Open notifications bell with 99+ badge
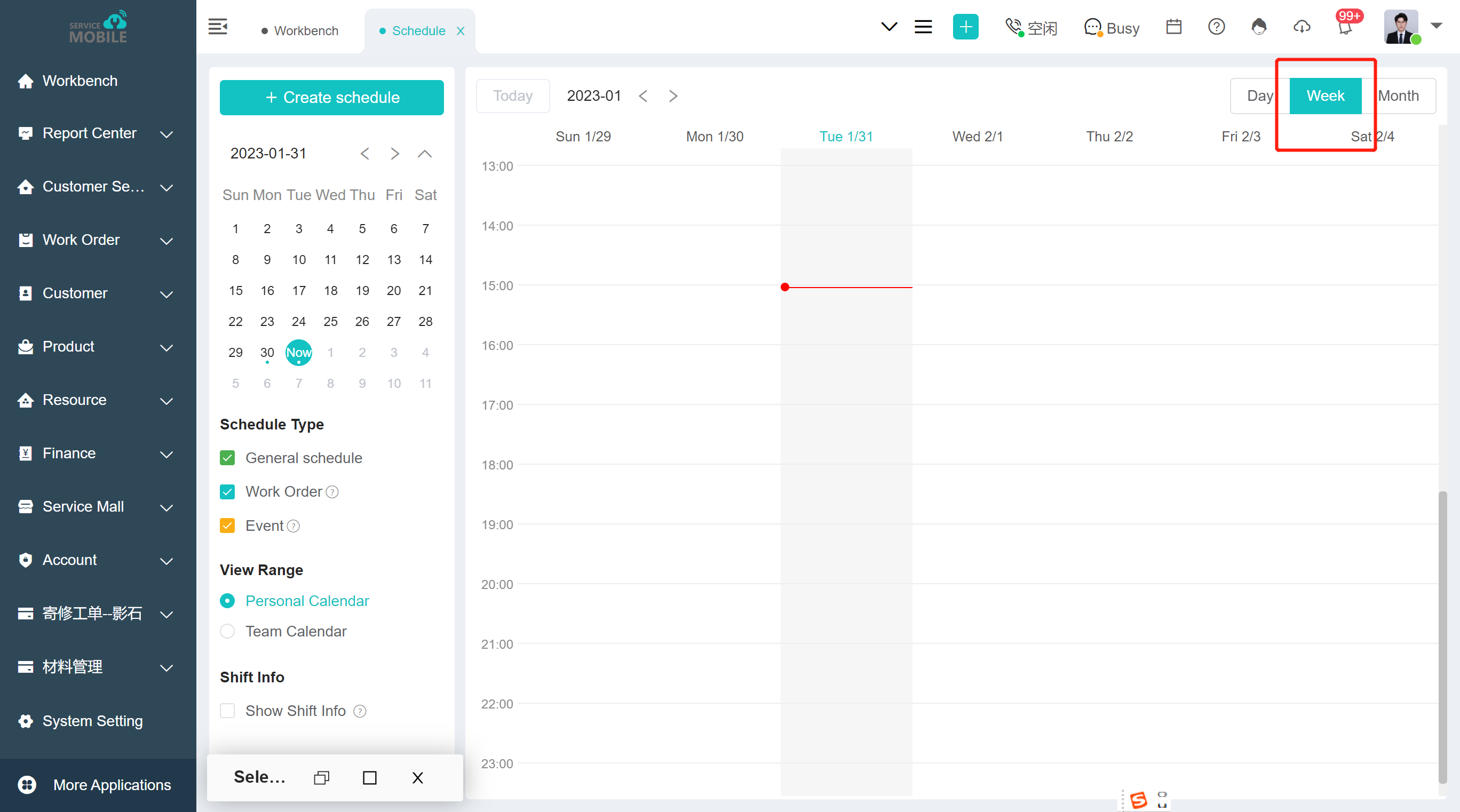The width and height of the screenshot is (1460, 812). [x=1345, y=27]
